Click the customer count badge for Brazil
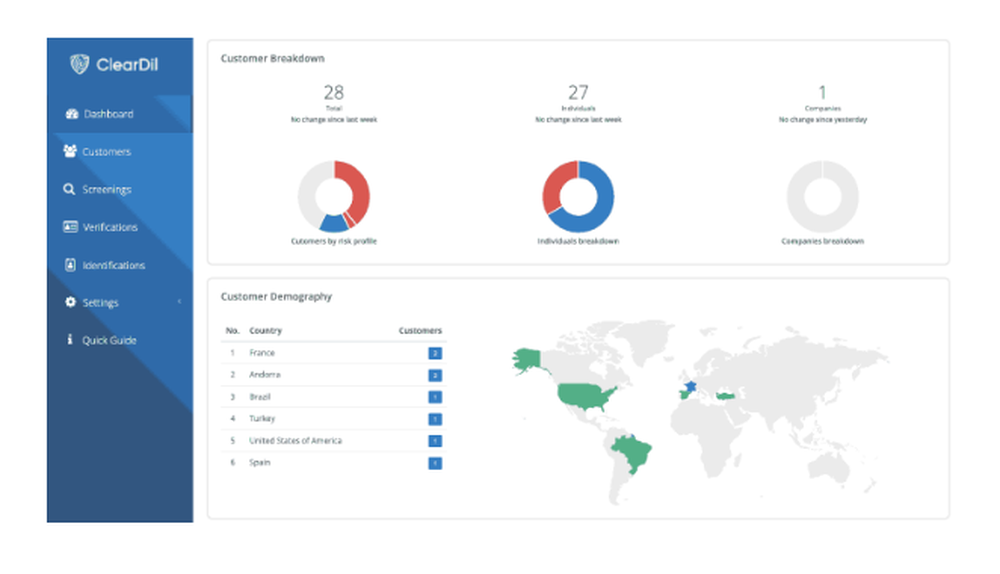Image resolution: width=1000 pixels, height=574 pixels. pos(435,397)
